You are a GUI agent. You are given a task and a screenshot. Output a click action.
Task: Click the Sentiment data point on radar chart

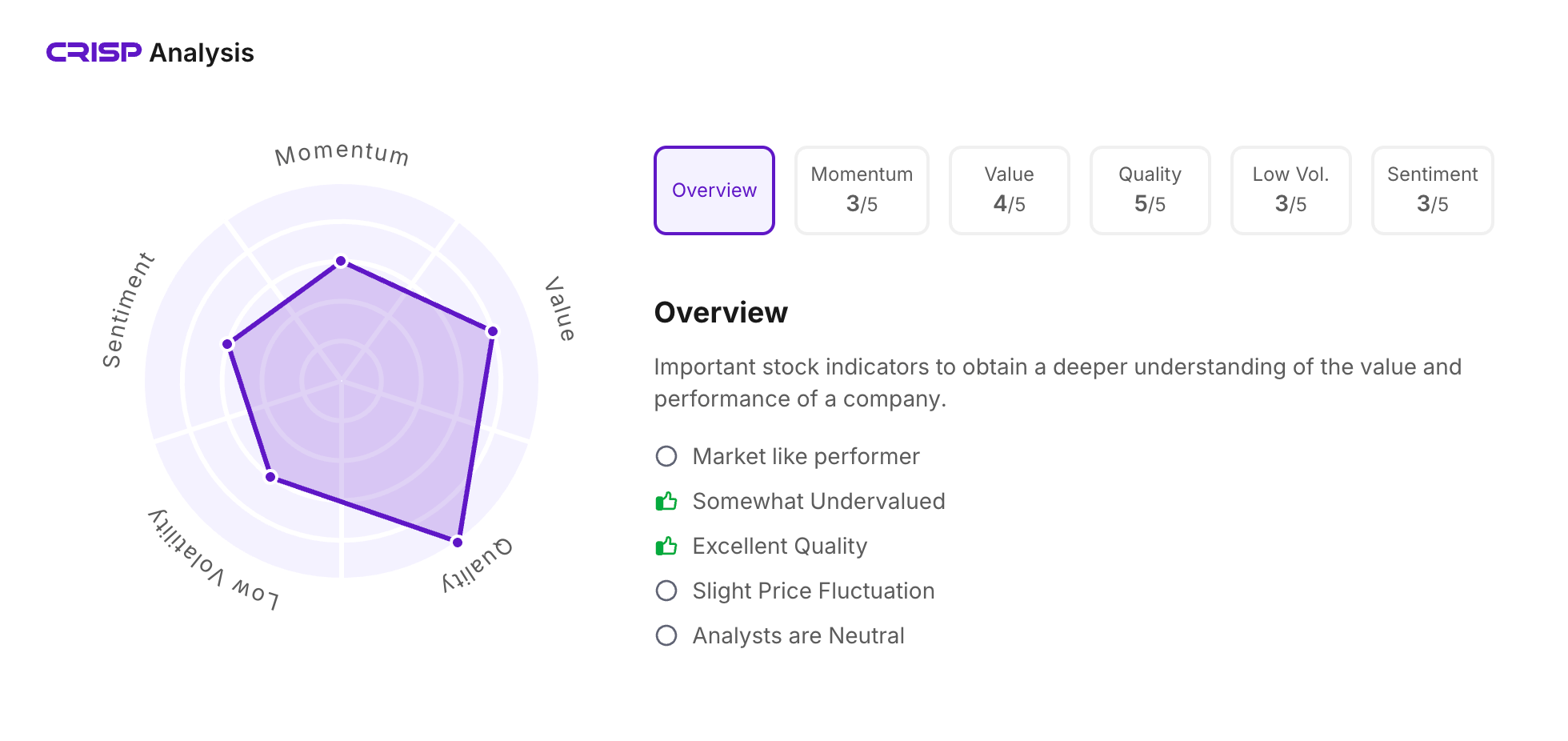coord(227,344)
